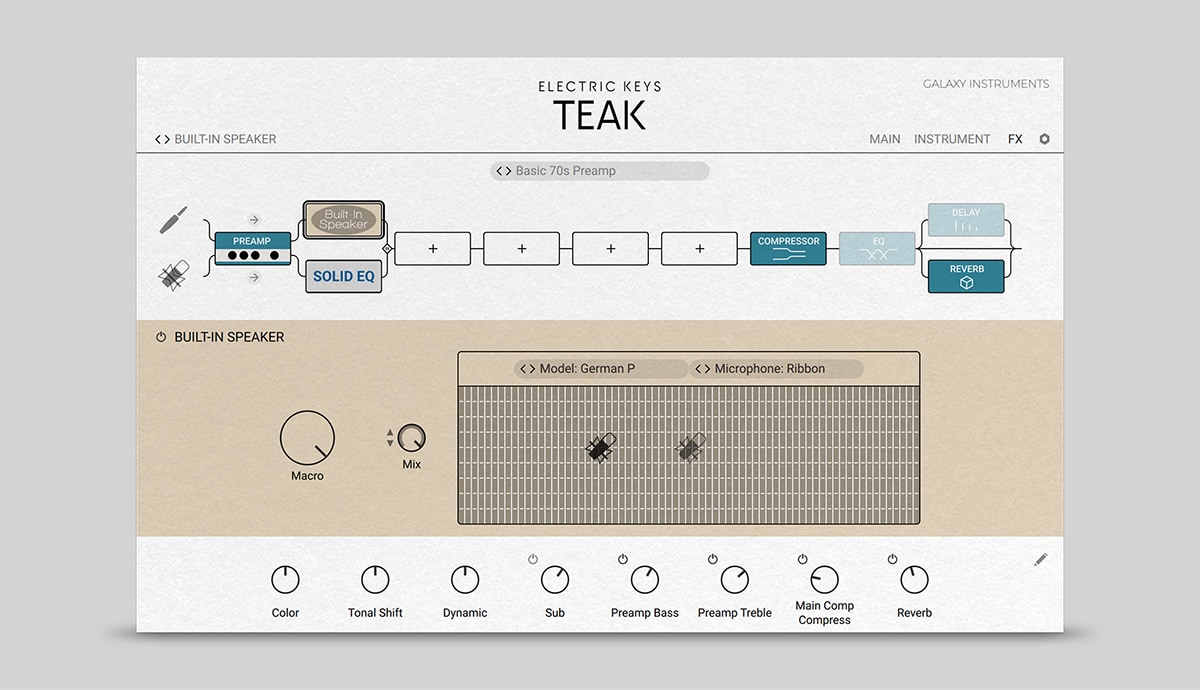The image size is (1200, 690).
Task: Click the Macro knob
Action: click(x=307, y=438)
